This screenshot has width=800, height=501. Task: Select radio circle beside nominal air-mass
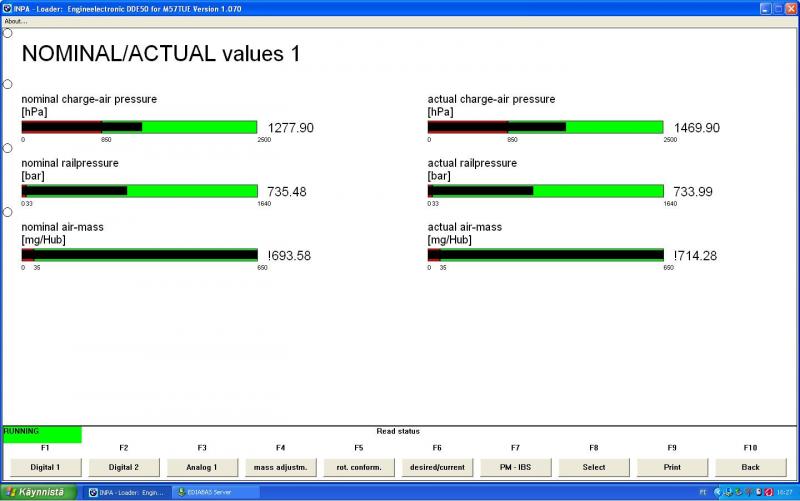click(x=8, y=212)
